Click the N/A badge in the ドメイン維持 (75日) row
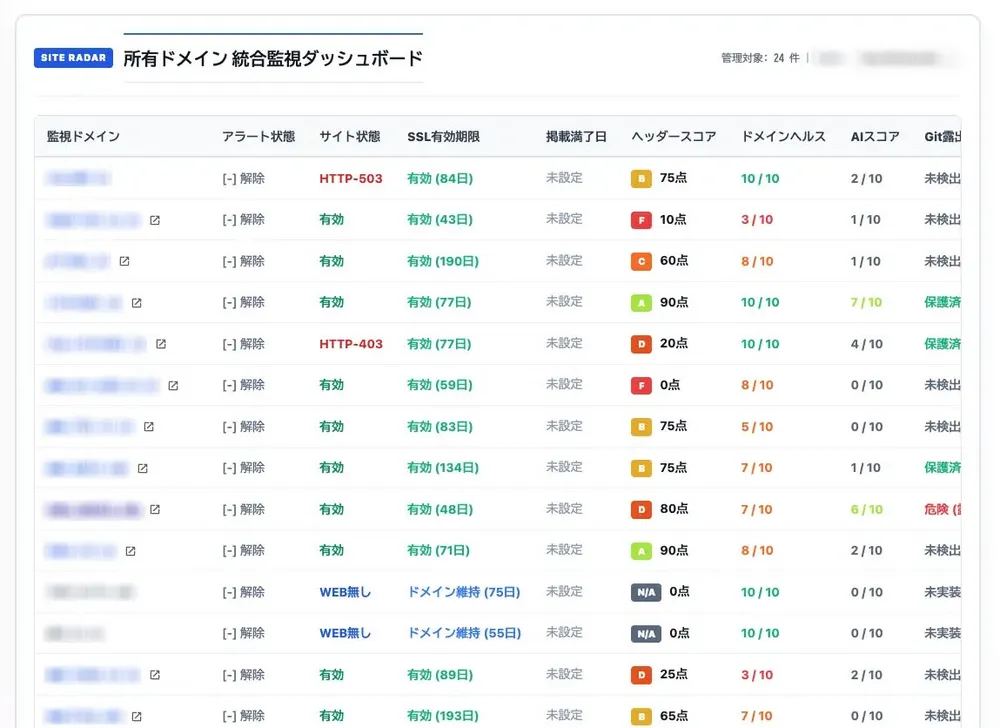This screenshot has height=728, width=1000. [645, 592]
